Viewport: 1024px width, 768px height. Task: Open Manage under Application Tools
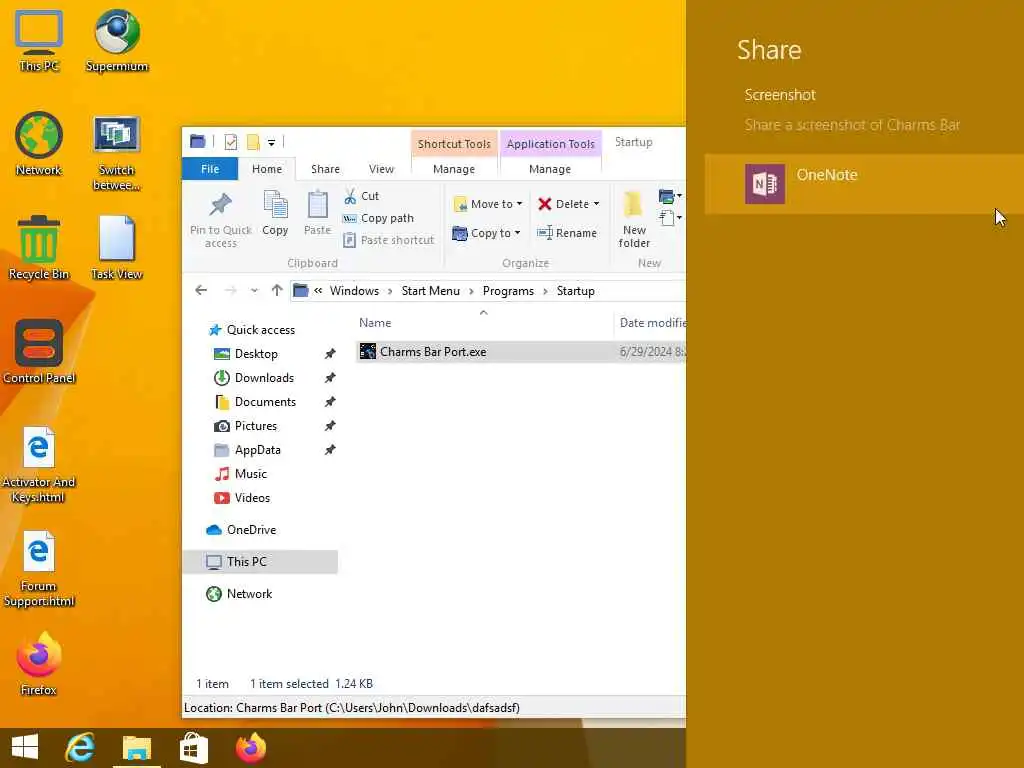550,169
